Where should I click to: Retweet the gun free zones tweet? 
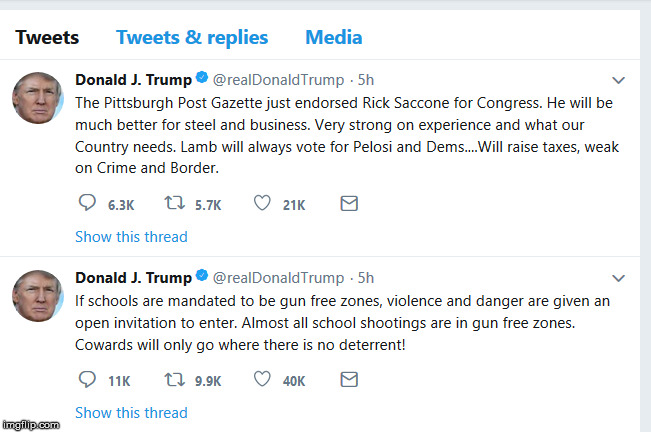click(x=173, y=380)
